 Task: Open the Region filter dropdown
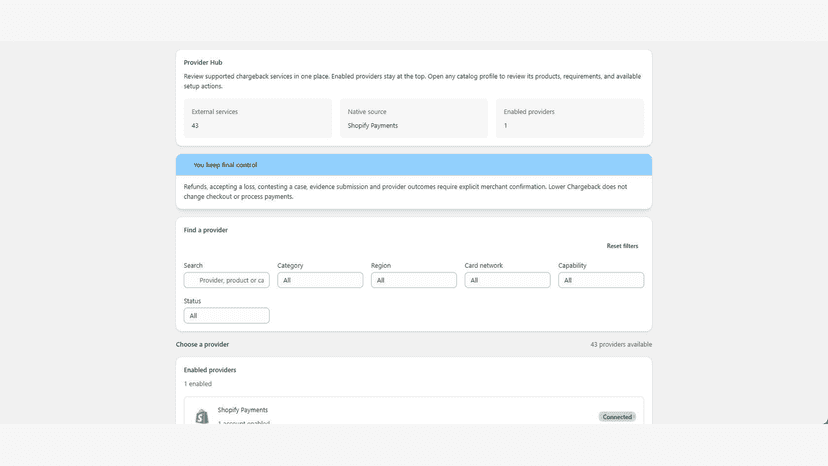(413, 280)
